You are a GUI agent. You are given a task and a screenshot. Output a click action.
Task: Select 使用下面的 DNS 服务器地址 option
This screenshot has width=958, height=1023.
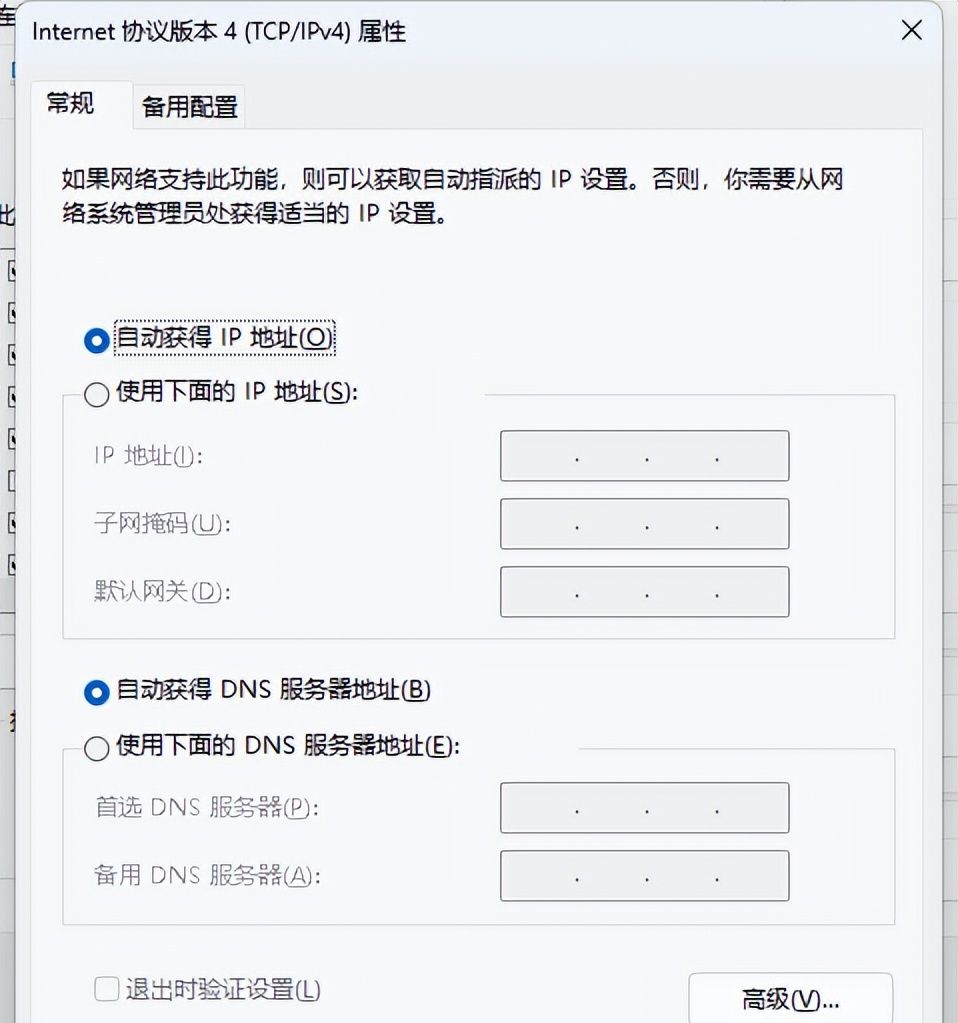point(96,746)
